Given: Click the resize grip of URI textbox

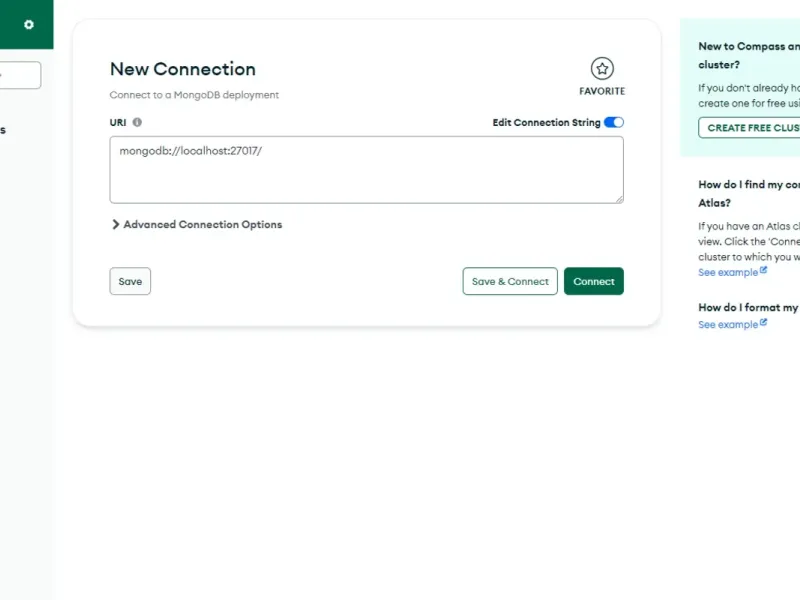Looking at the screenshot, I should pos(619,199).
